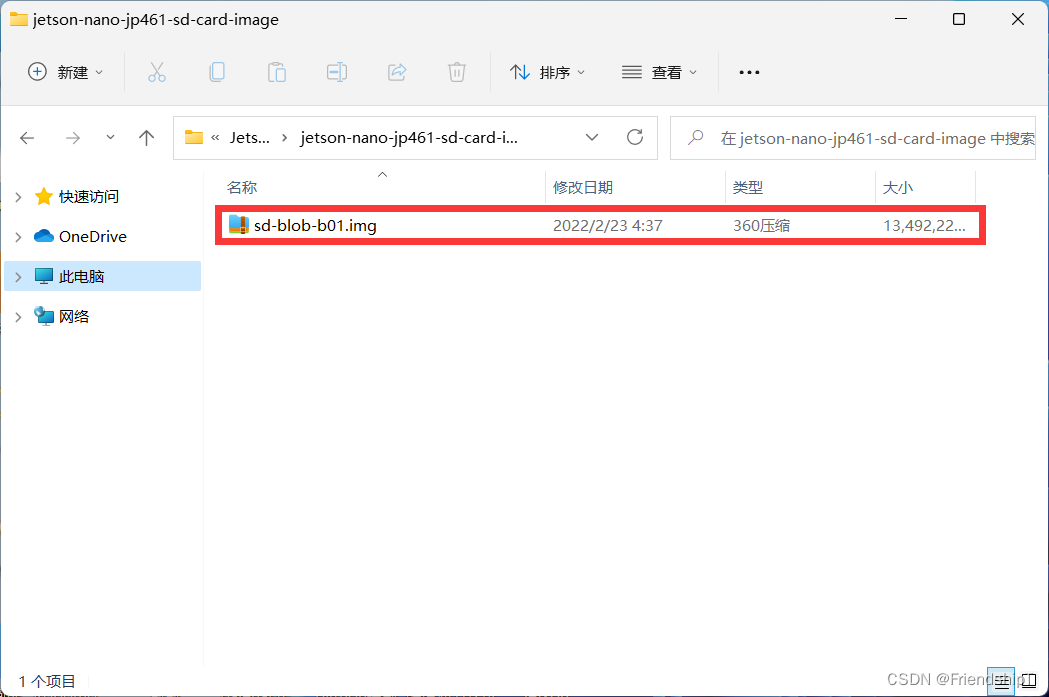This screenshot has width=1049, height=697.
Task: Click the Delete trash can icon
Action: pos(457,72)
